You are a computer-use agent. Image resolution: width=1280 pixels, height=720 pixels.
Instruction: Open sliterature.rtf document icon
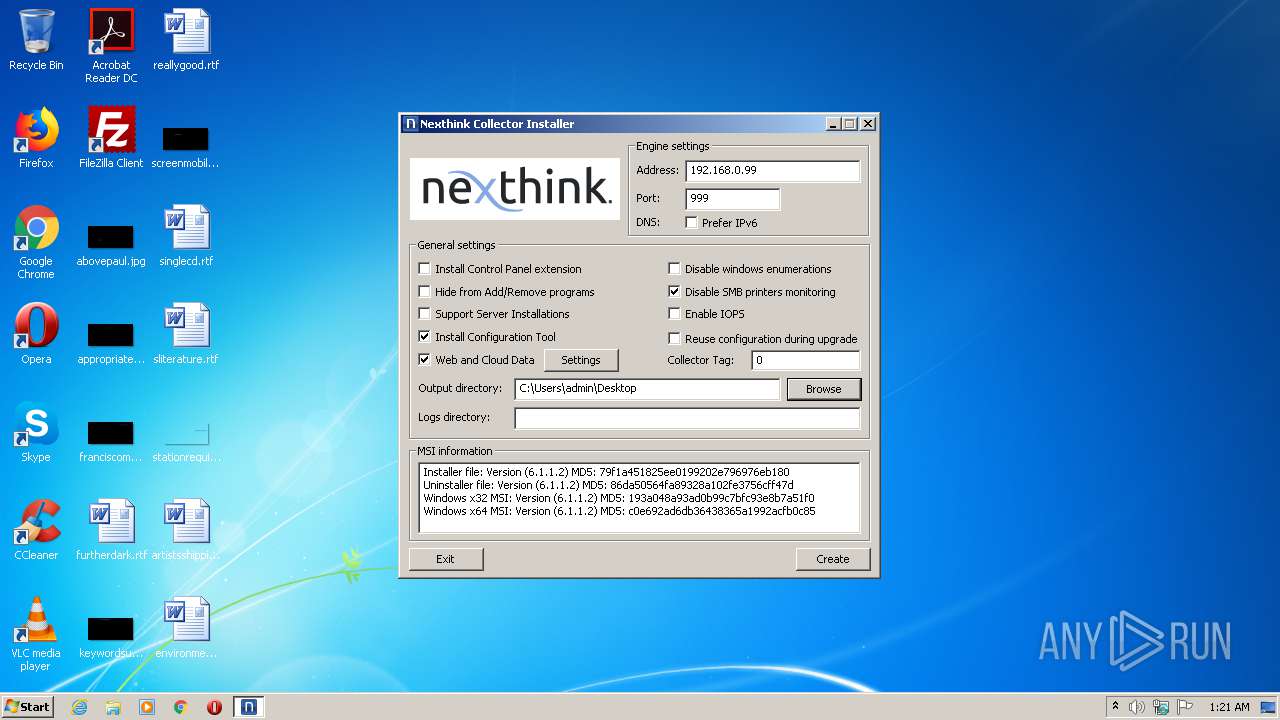[x=186, y=334]
